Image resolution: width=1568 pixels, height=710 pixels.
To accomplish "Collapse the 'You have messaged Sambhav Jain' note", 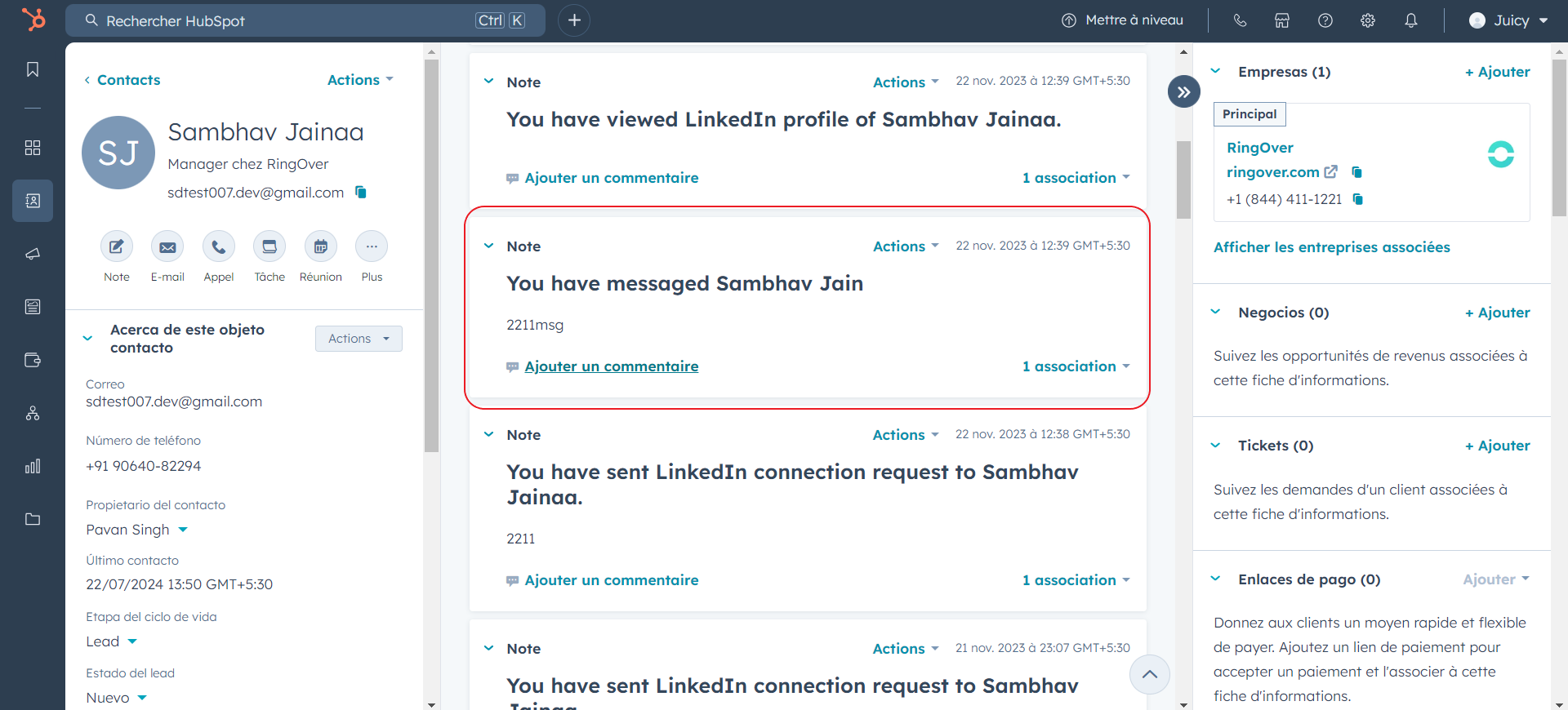I will (x=488, y=246).
